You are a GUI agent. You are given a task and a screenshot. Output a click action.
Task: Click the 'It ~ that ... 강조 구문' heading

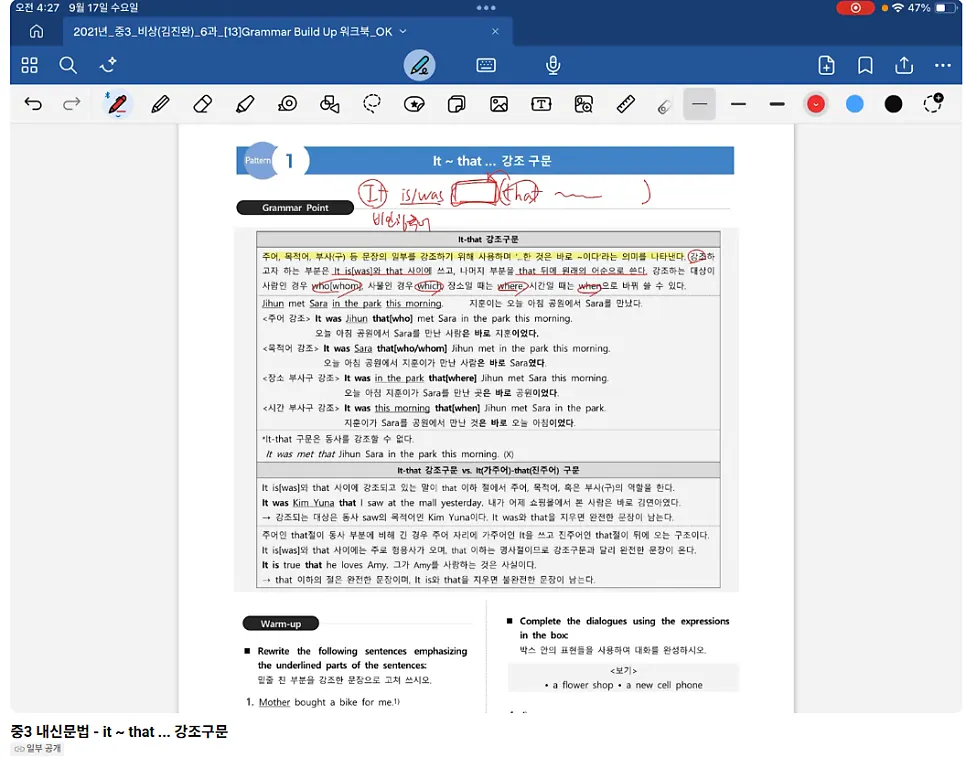click(x=492, y=161)
